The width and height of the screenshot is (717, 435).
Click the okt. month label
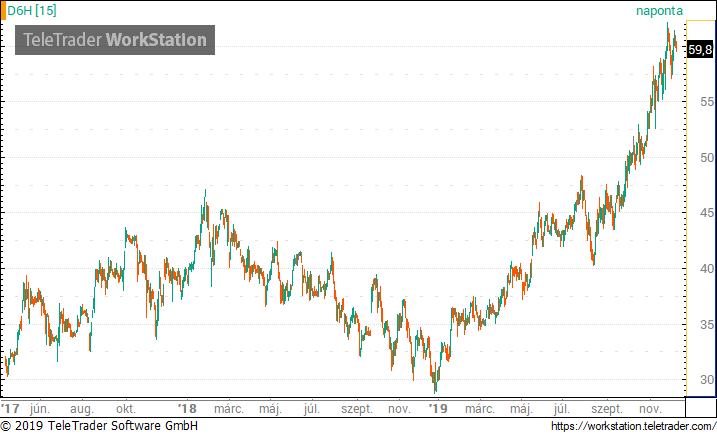[125, 409]
